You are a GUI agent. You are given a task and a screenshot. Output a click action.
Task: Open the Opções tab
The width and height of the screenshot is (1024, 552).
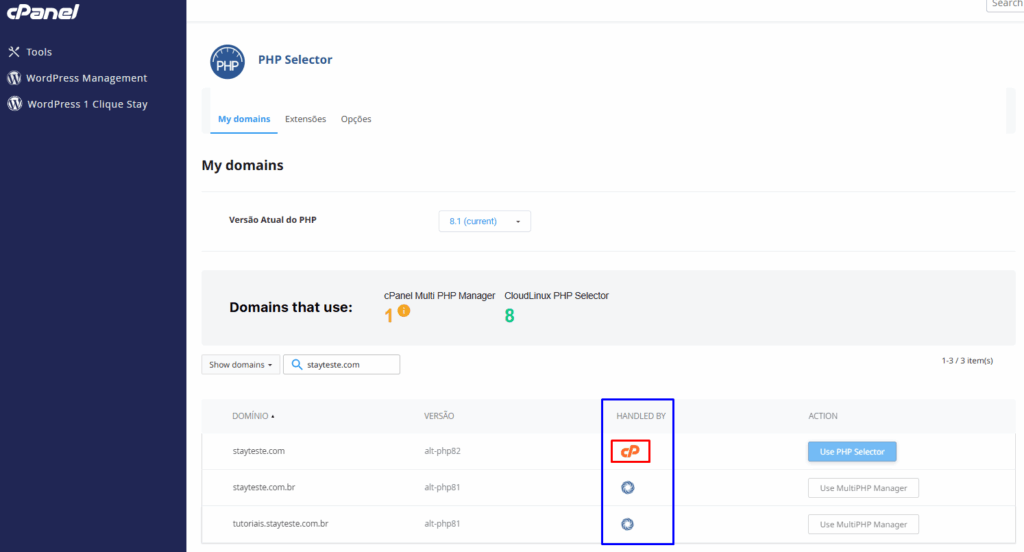click(356, 119)
